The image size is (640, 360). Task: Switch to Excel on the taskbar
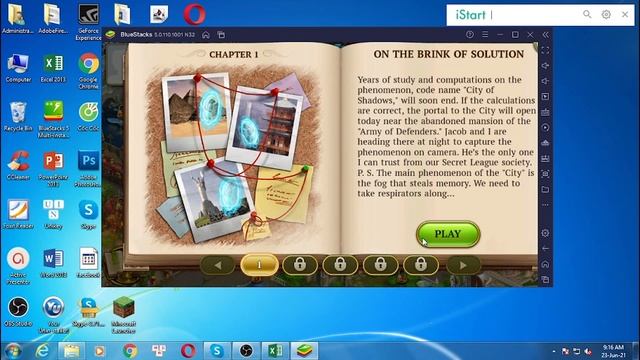tap(275, 351)
